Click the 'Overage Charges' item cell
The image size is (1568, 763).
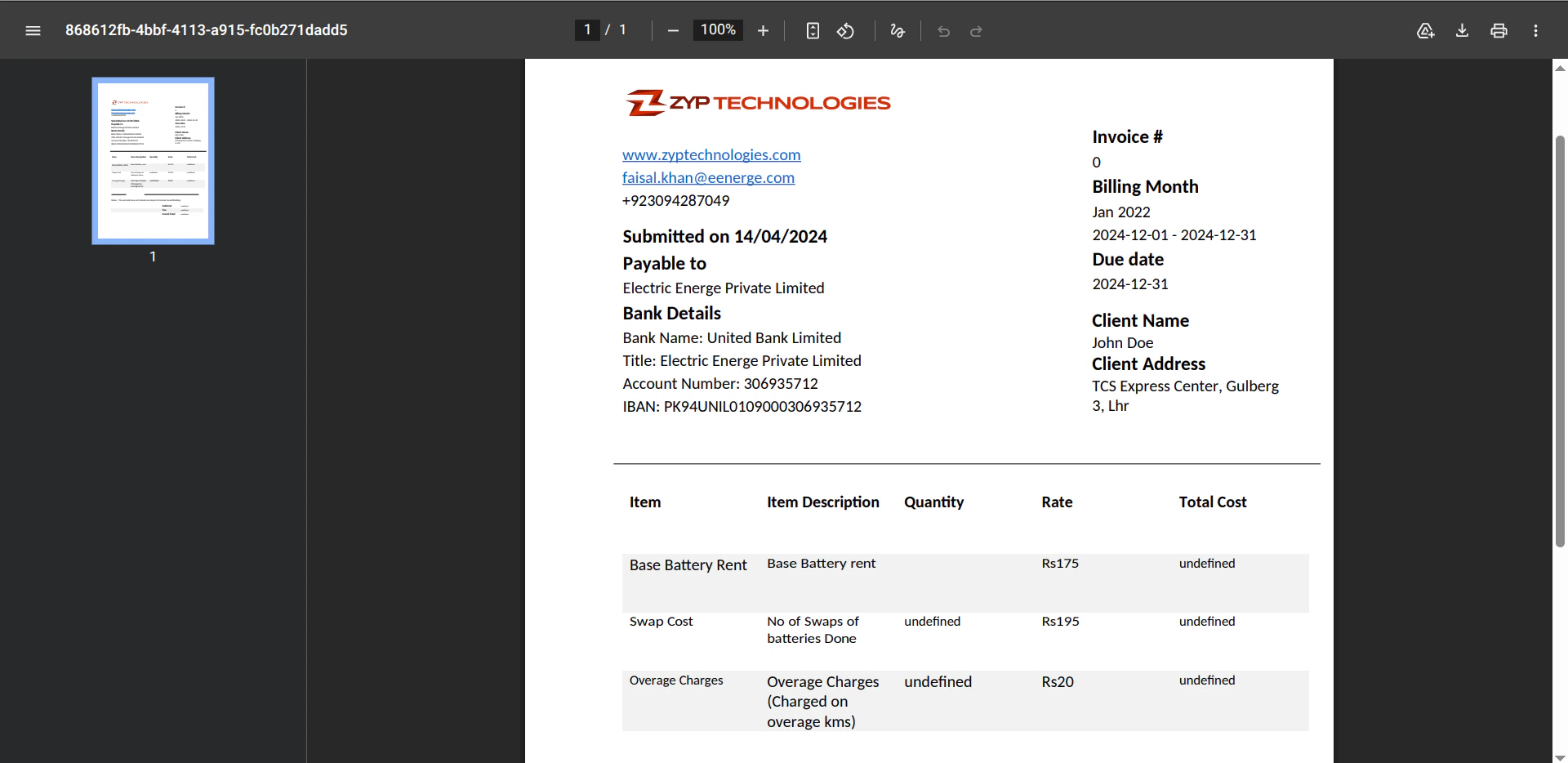tap(676, 680)
